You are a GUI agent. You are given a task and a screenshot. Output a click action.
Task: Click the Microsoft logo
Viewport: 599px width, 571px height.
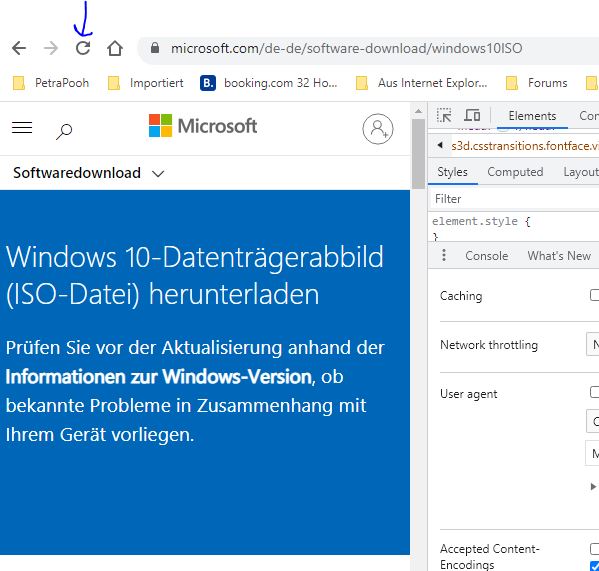[x=203, y=126]
